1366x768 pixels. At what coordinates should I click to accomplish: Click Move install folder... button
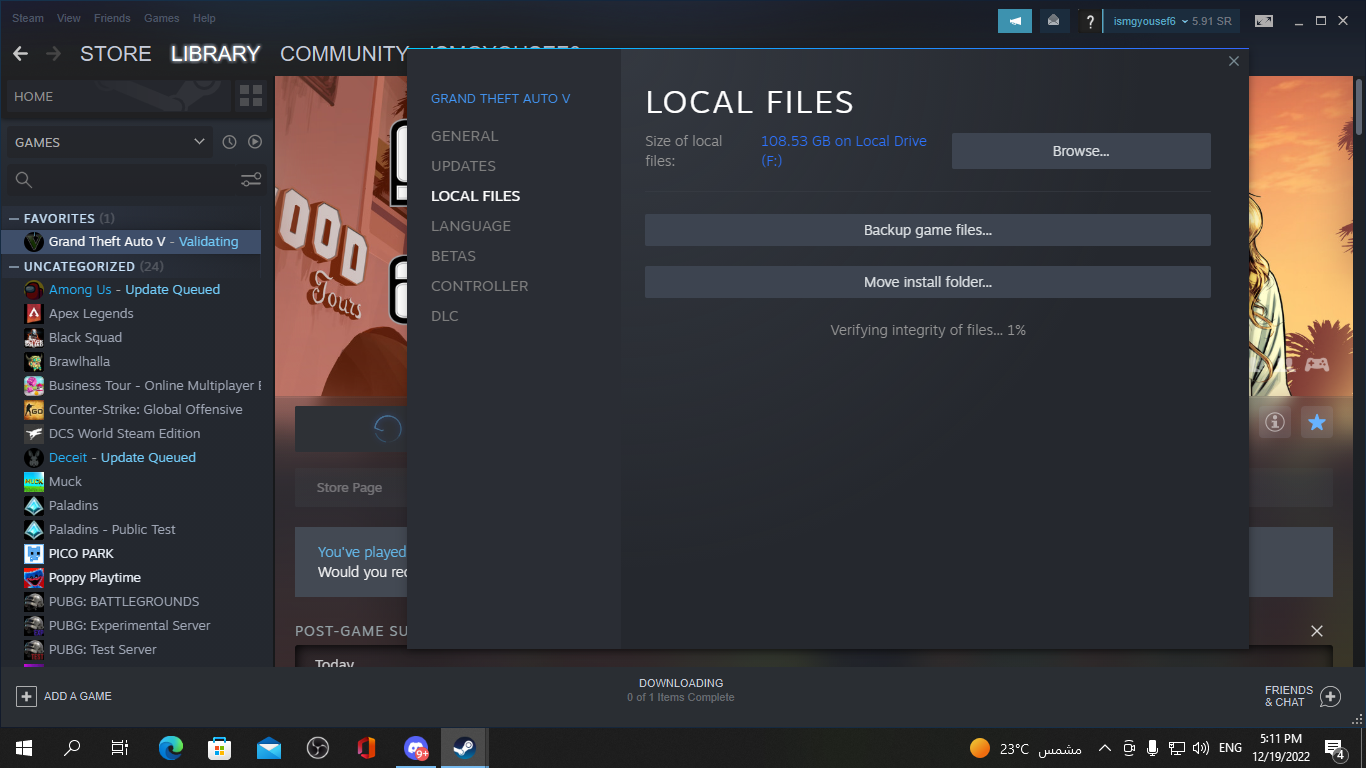pos(928,282)
